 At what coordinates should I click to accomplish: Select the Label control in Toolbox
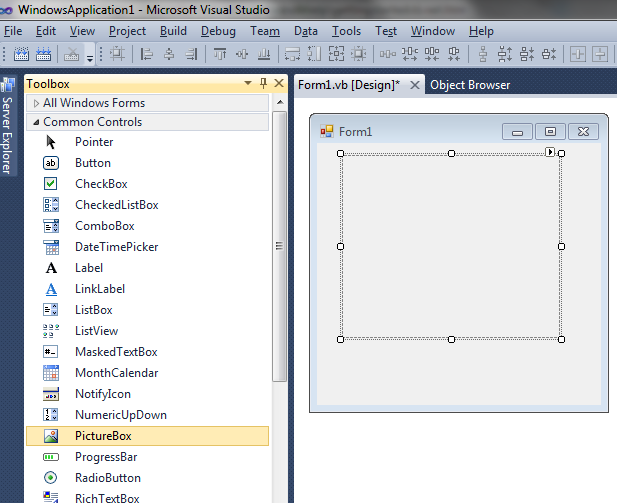coord(88,268)
